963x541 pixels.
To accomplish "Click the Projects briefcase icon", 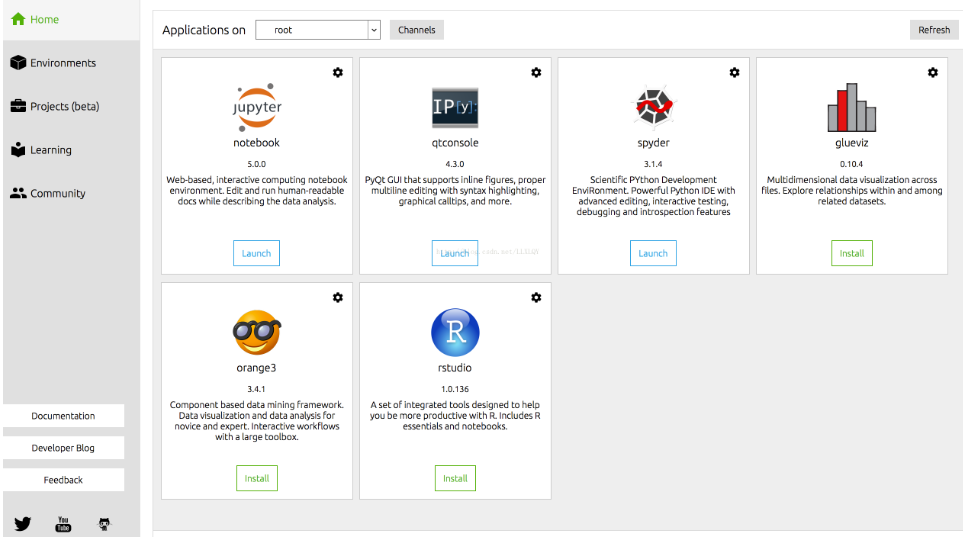I will click(18, 106).
